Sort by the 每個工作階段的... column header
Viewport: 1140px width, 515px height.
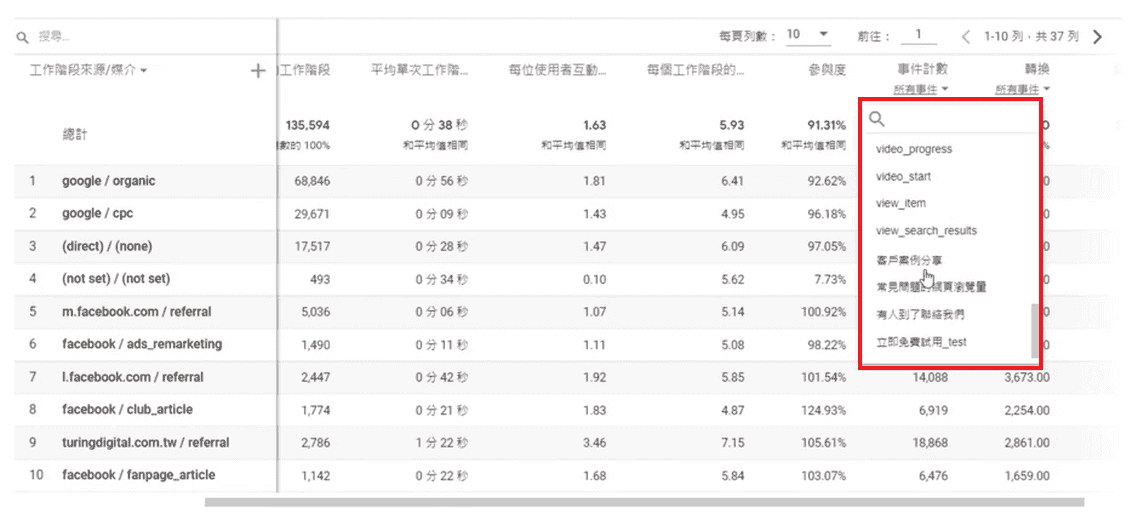tap(696, 71)
